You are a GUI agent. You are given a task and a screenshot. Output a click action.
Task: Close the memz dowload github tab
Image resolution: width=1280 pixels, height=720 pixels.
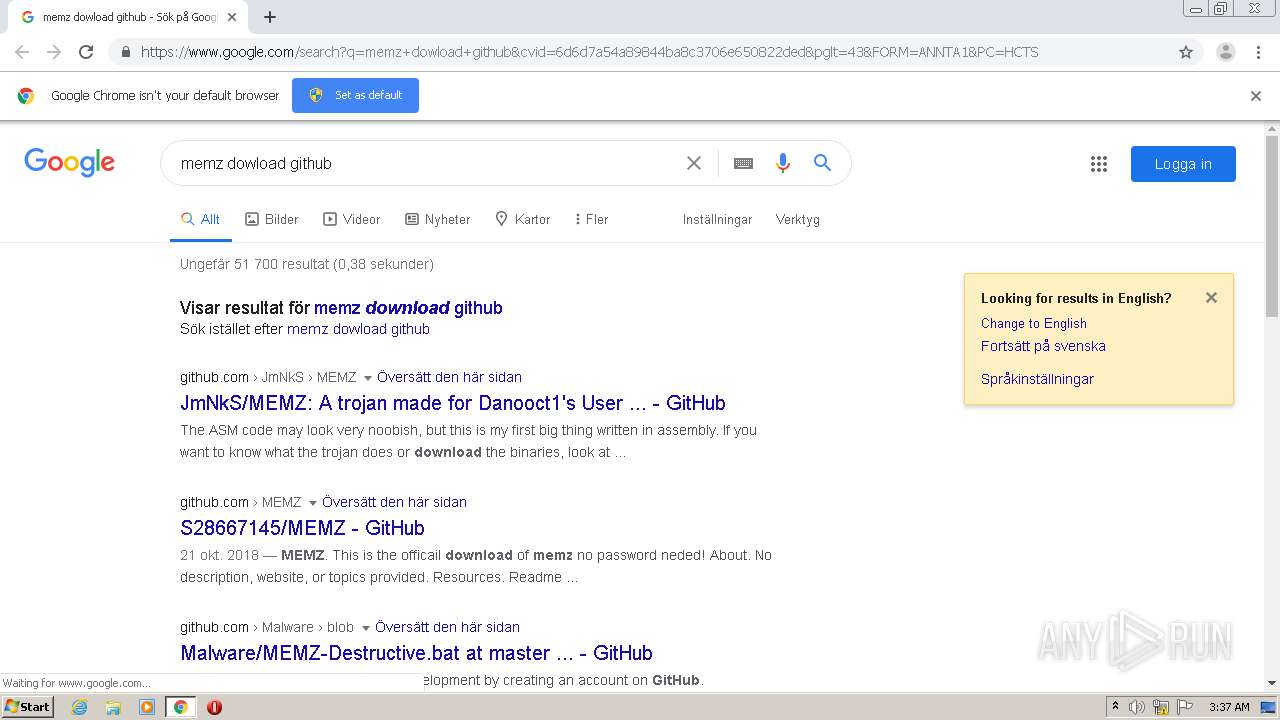232,17
